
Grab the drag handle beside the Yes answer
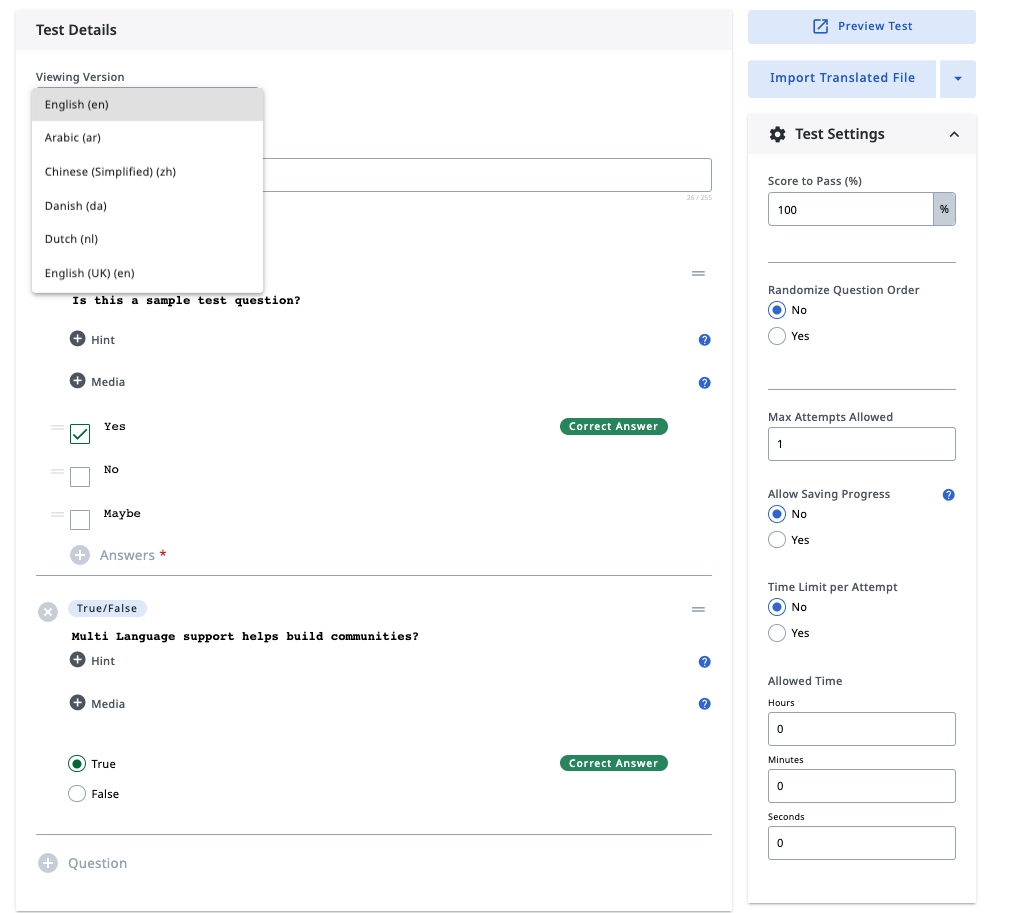click(58, 427)
